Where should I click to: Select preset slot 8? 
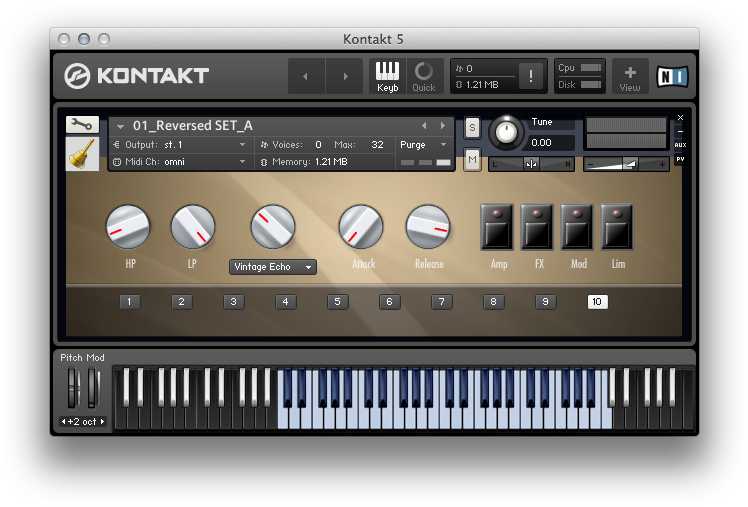pos(493,301)
